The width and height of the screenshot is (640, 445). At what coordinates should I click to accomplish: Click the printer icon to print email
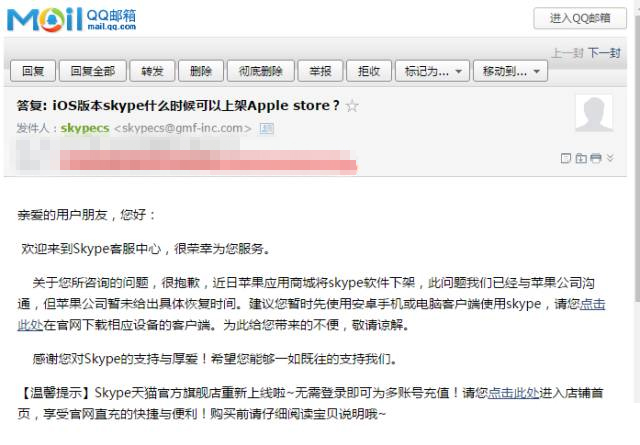[x=596, y=158]
